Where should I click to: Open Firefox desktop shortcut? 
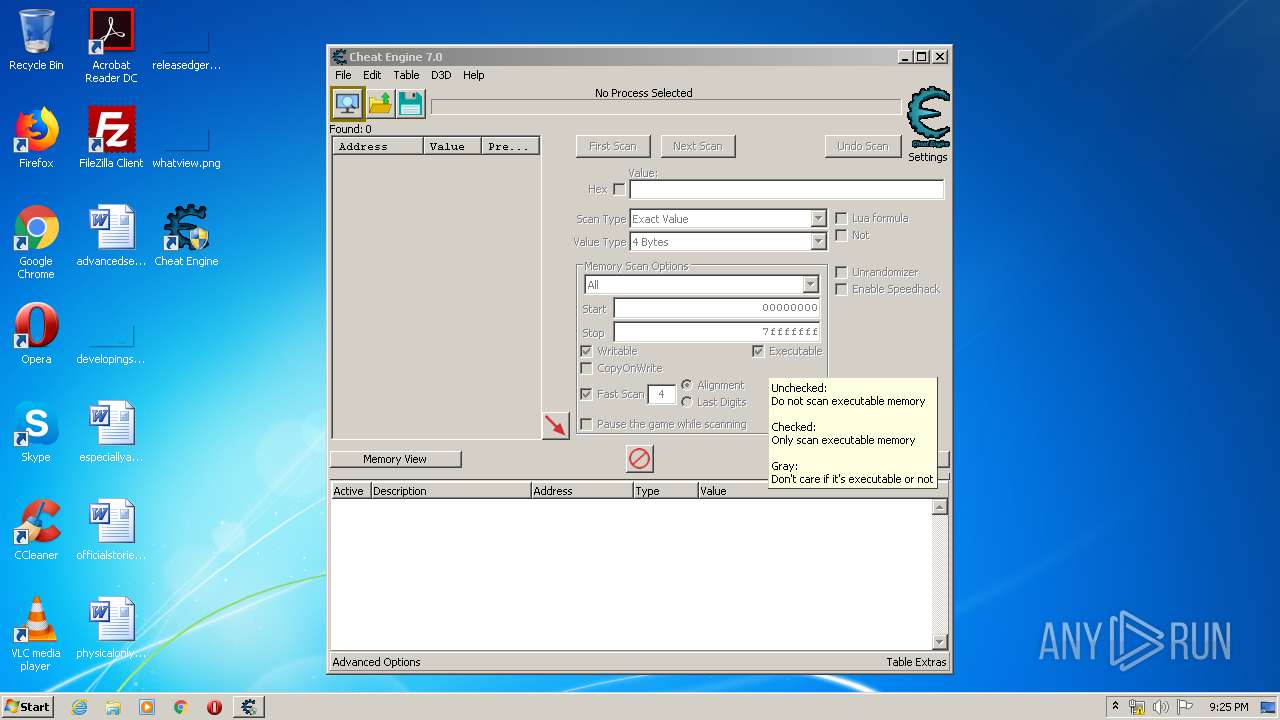pos(36,138)
